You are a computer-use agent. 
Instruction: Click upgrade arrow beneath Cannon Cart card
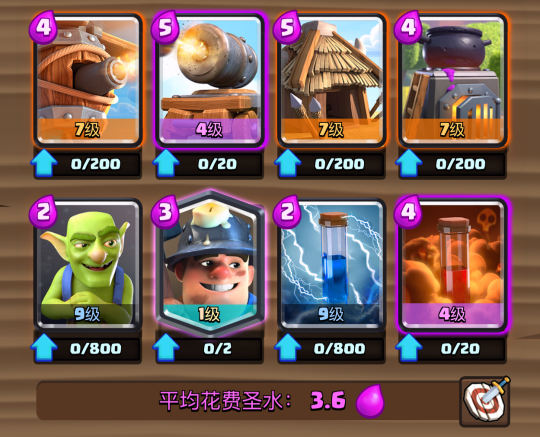pos(166,163)
